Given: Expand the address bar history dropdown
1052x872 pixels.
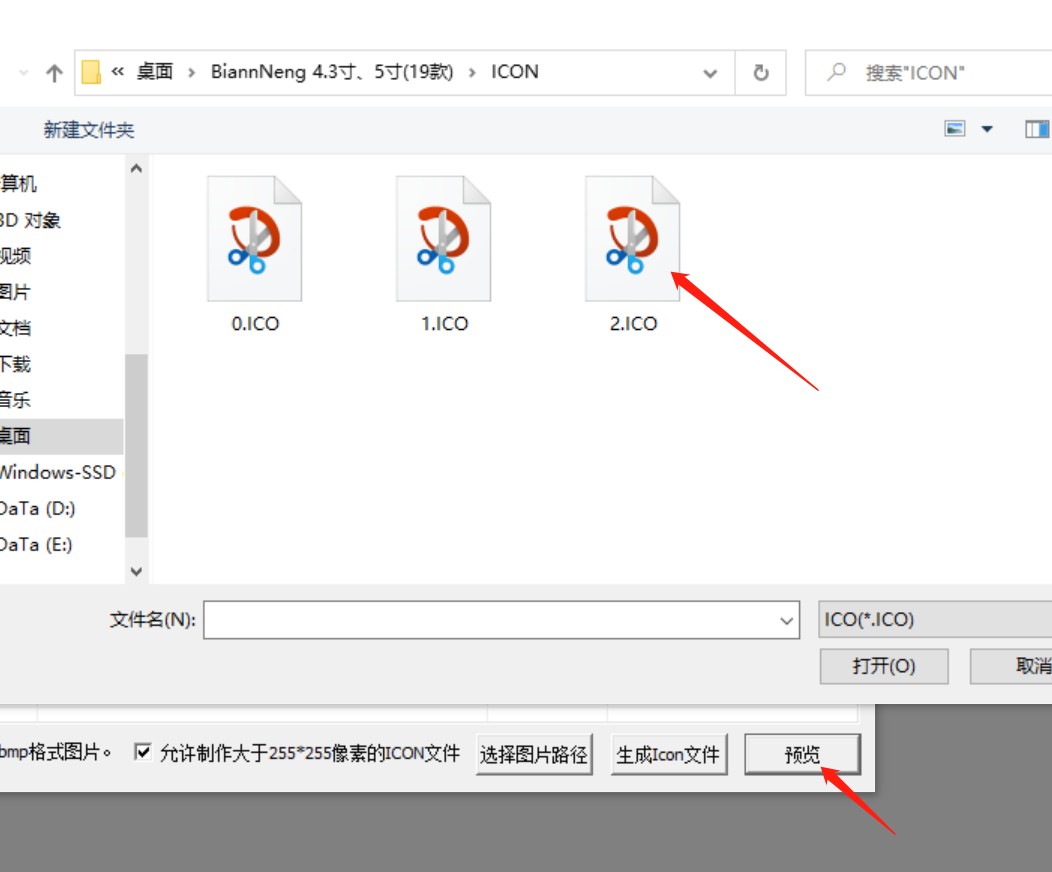Looking at the screenshot, I should pyautogui.click(x=710, y=73).
